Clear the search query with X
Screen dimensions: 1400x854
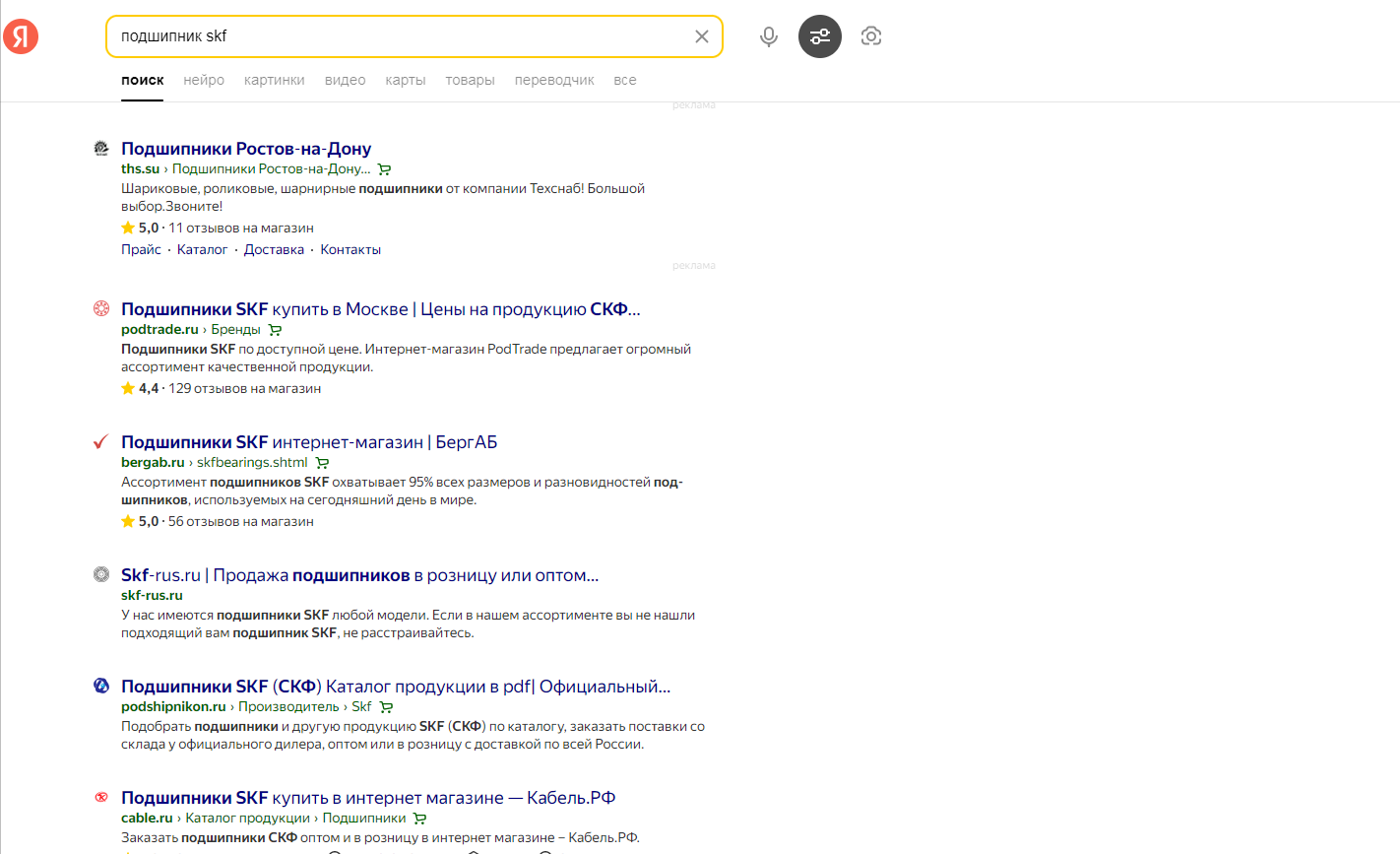click(702, 36)
